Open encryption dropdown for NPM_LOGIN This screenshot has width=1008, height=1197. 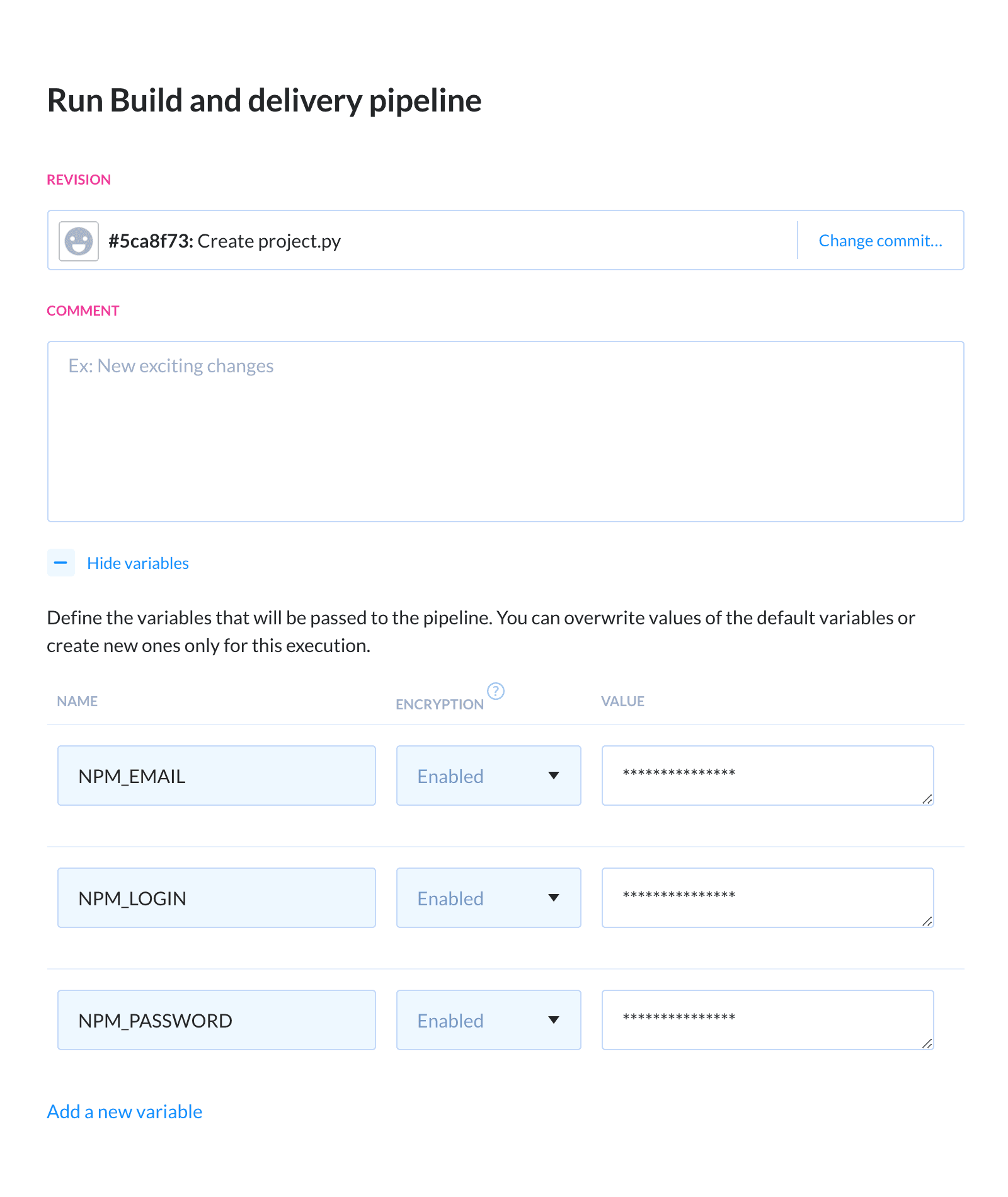pyautogui.click(x=488, y=898)
